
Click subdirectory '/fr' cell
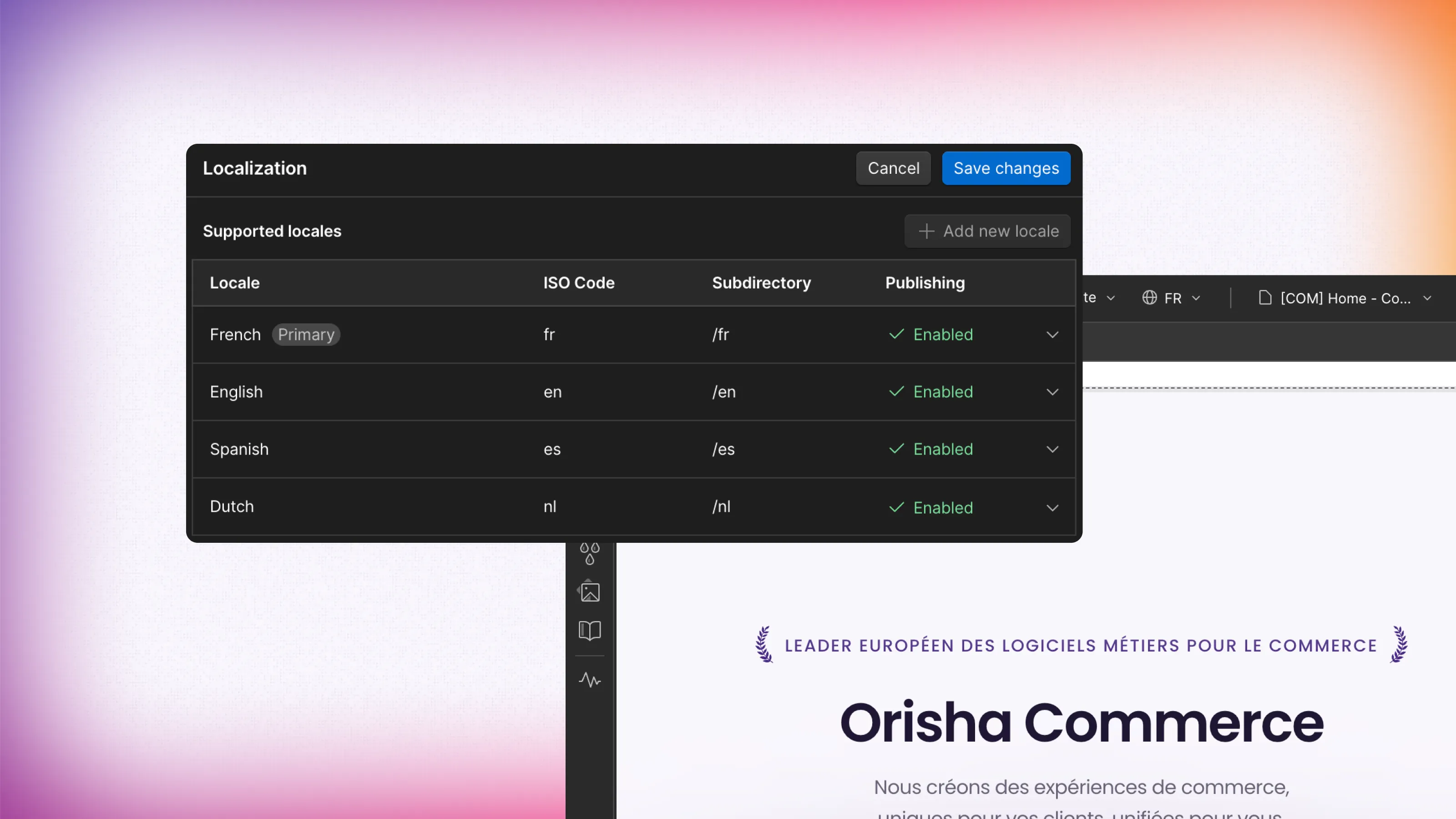coord(720,334)
